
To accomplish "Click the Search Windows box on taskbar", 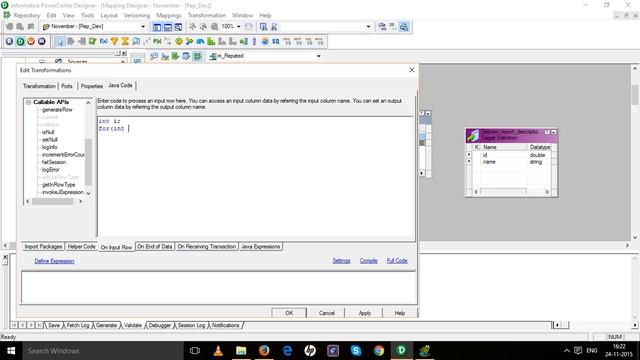I will 103,351.
